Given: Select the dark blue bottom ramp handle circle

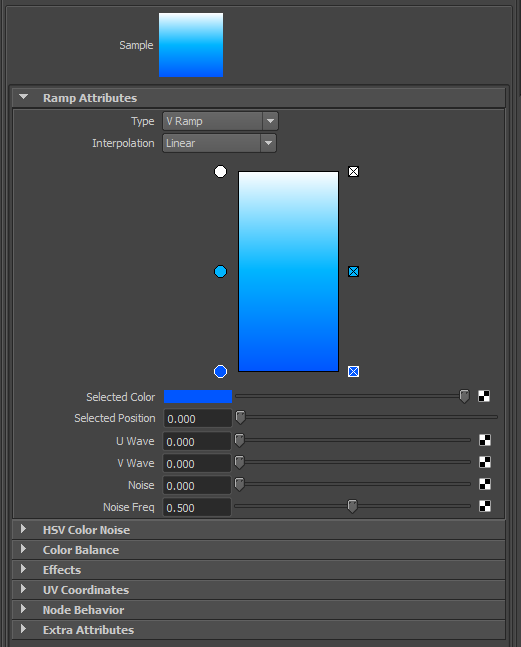Looking at the screenshot, I should [x=220, y=371].
